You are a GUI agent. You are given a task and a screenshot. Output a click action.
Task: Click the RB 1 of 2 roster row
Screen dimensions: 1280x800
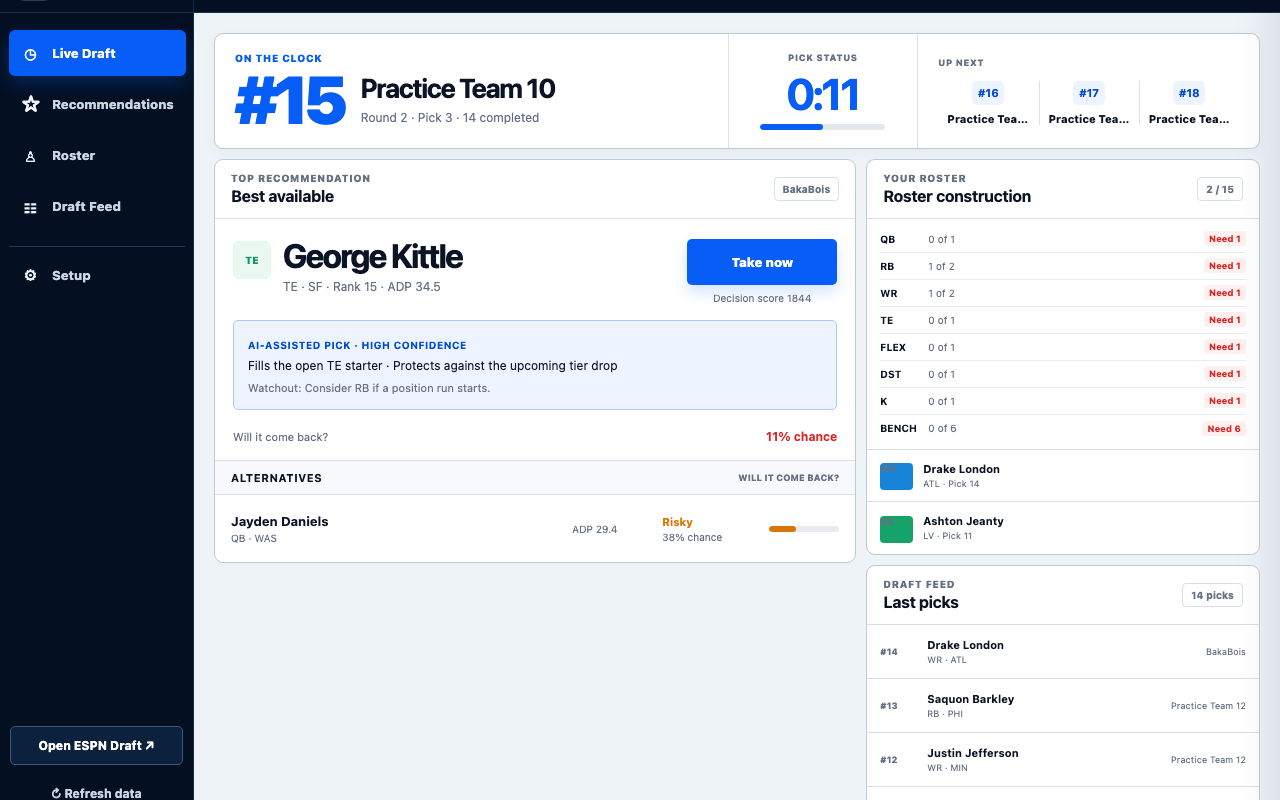1061,266
